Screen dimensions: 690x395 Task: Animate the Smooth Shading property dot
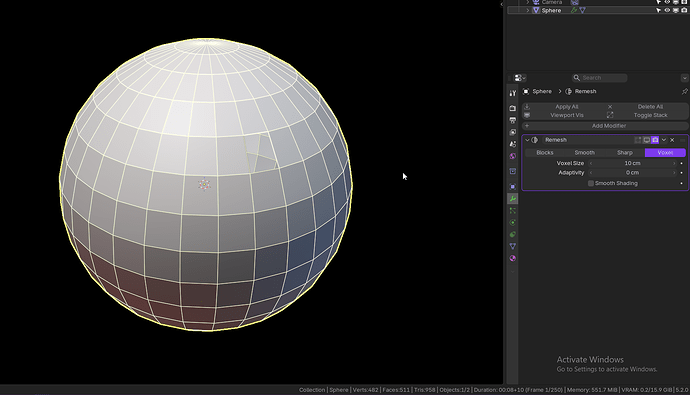pyautogui.click(x=682, y=183)
